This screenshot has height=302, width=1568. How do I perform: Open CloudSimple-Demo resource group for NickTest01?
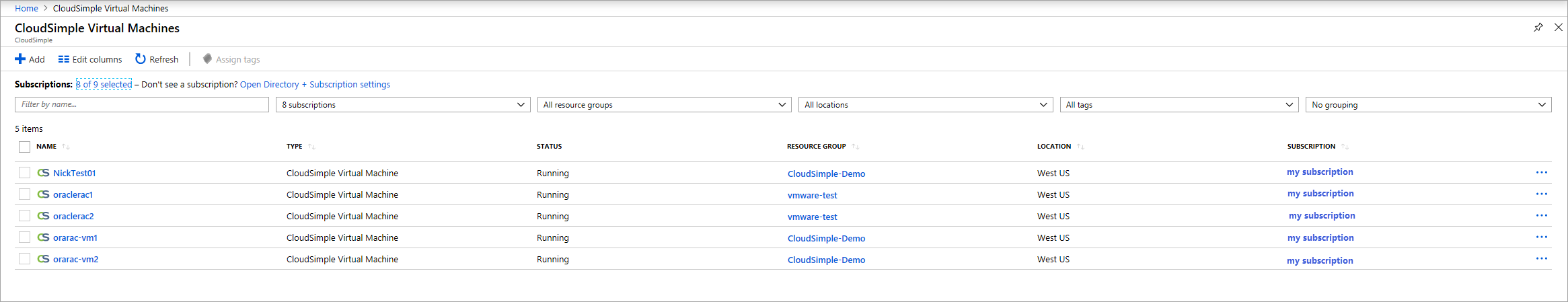pos(826,174)
